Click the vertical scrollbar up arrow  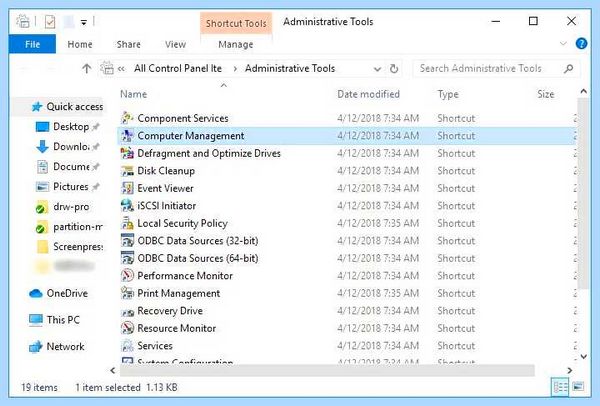(x=584, y=91)
